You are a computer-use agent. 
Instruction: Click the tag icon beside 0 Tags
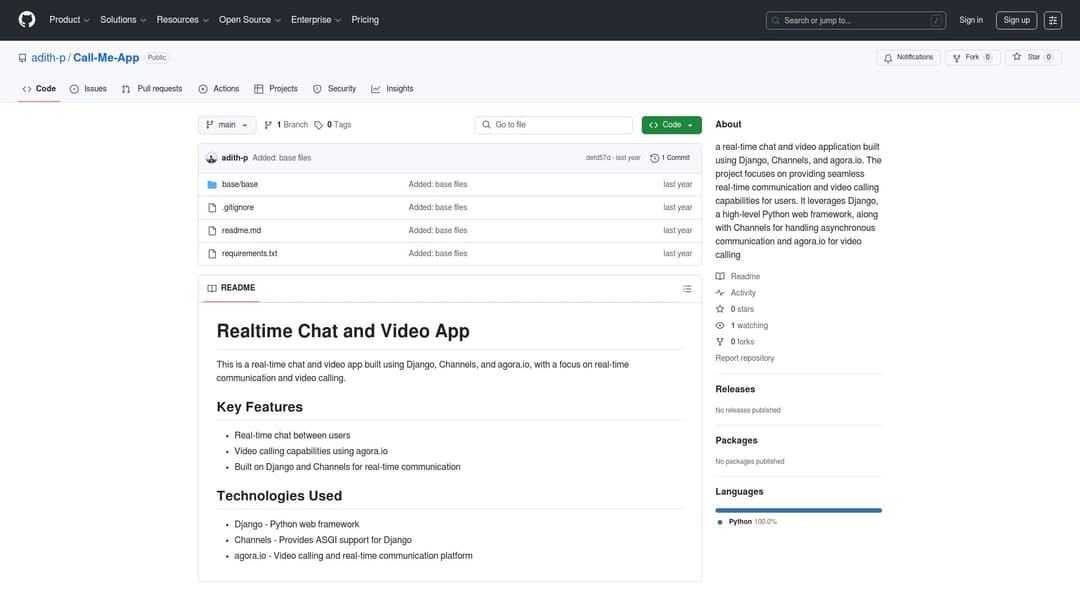pyautogui.click(x=318, y=125)
